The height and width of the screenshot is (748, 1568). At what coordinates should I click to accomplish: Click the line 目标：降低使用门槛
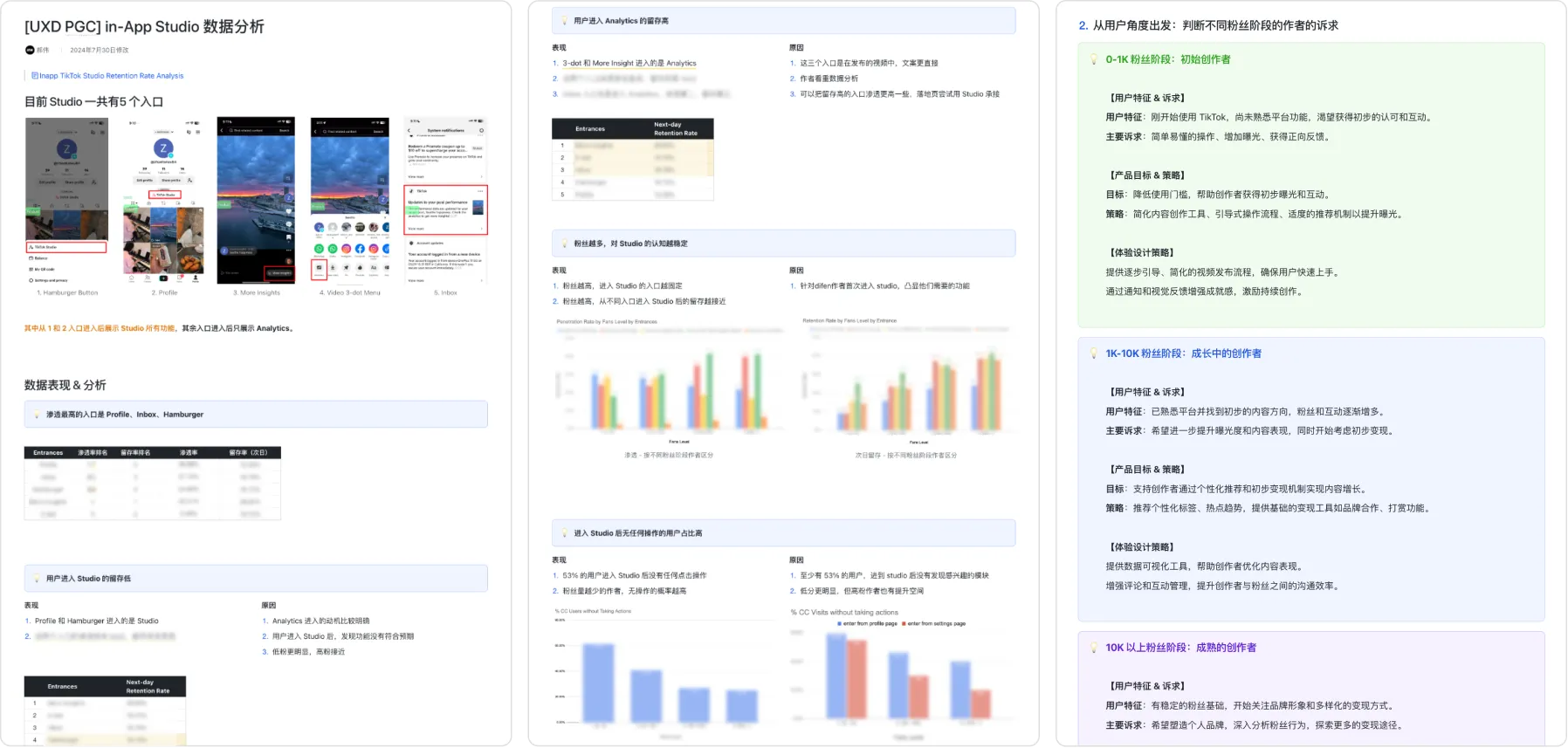(x=1219, y=195)
